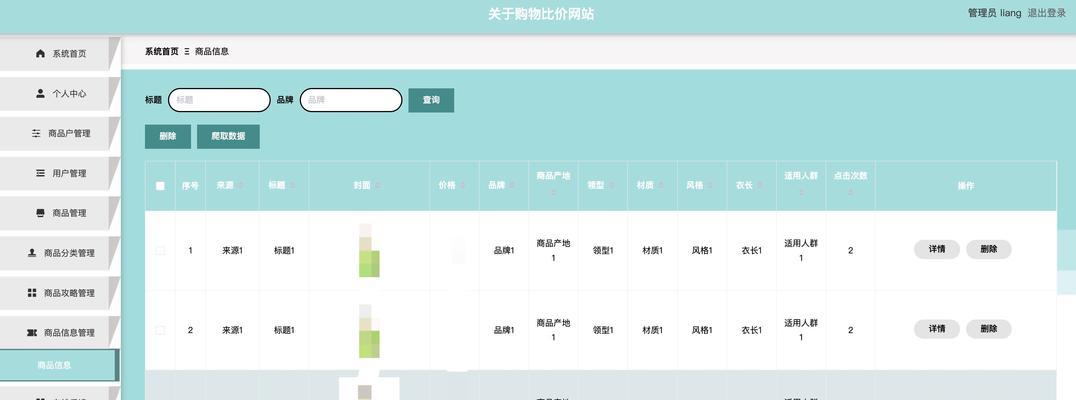1076x400 pixels.
Task: Click the 品牌1 cell in row 1
Action: [x=504, y=251]
